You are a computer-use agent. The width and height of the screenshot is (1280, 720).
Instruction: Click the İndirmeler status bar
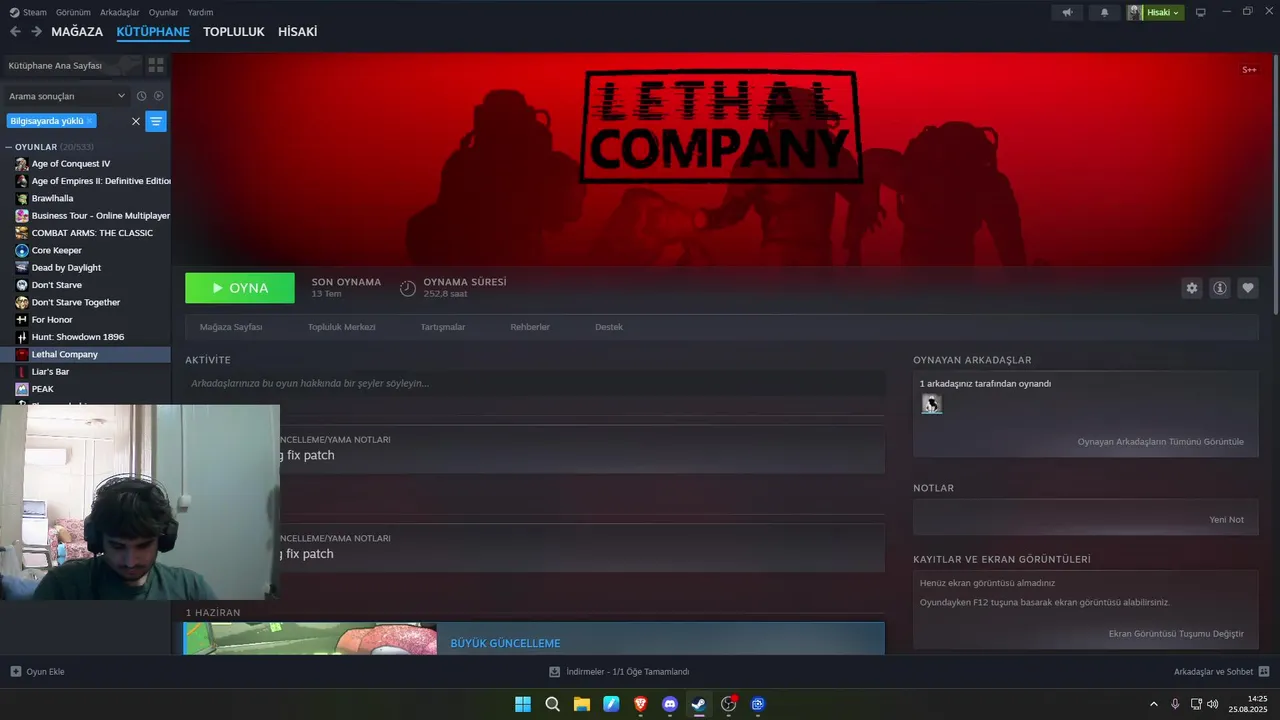click(x=619, y=671)
